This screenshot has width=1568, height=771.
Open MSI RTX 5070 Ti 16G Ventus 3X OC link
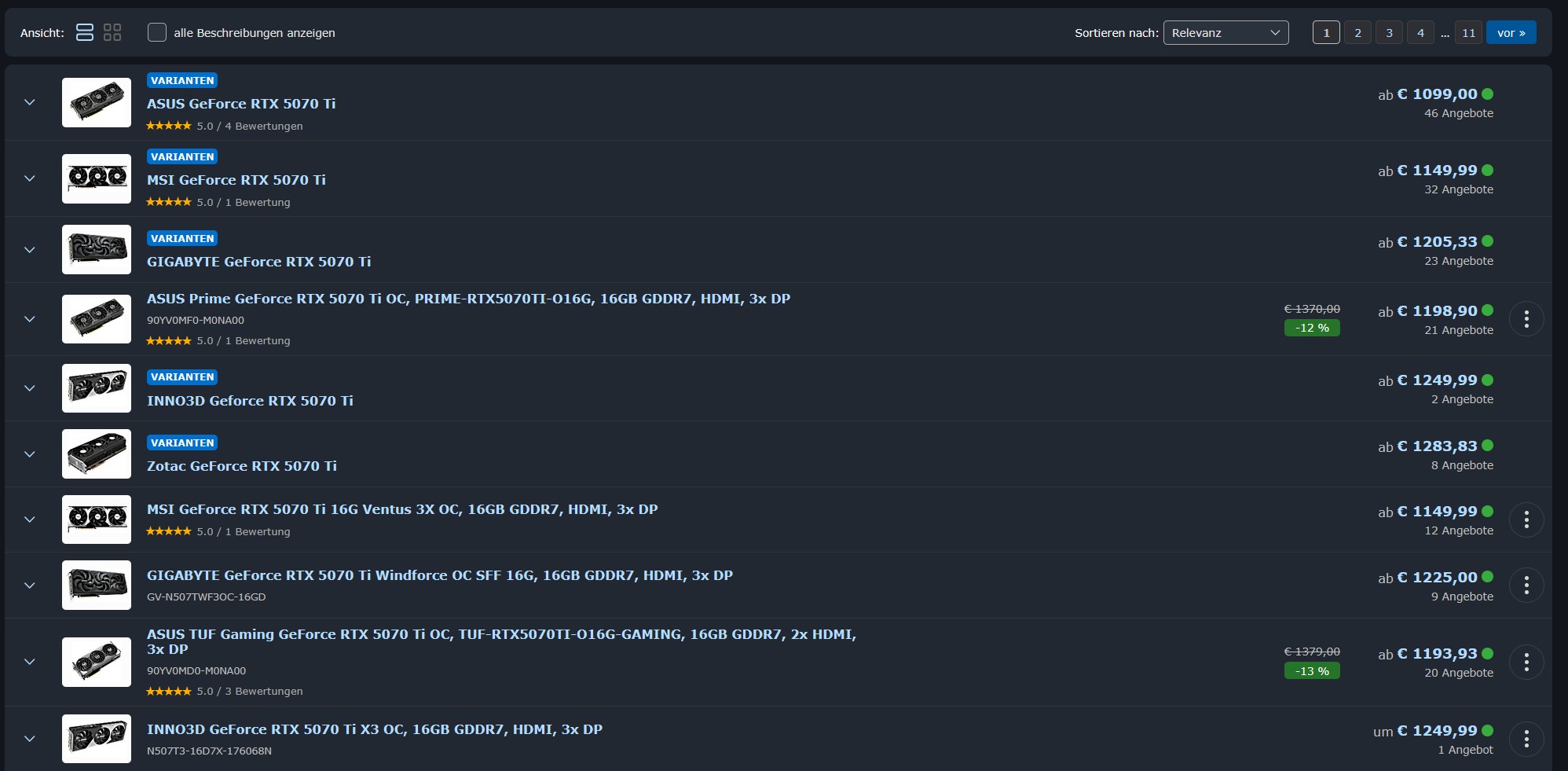(402, 509)
